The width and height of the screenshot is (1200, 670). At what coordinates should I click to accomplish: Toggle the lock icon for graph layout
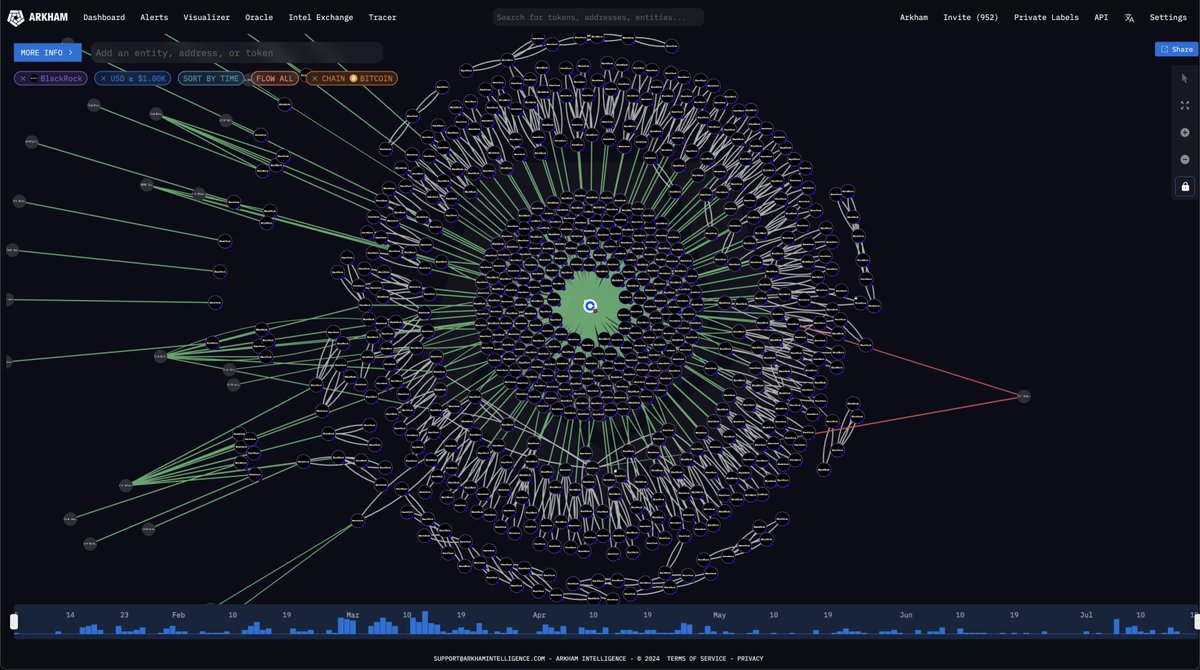[1185, 186]
